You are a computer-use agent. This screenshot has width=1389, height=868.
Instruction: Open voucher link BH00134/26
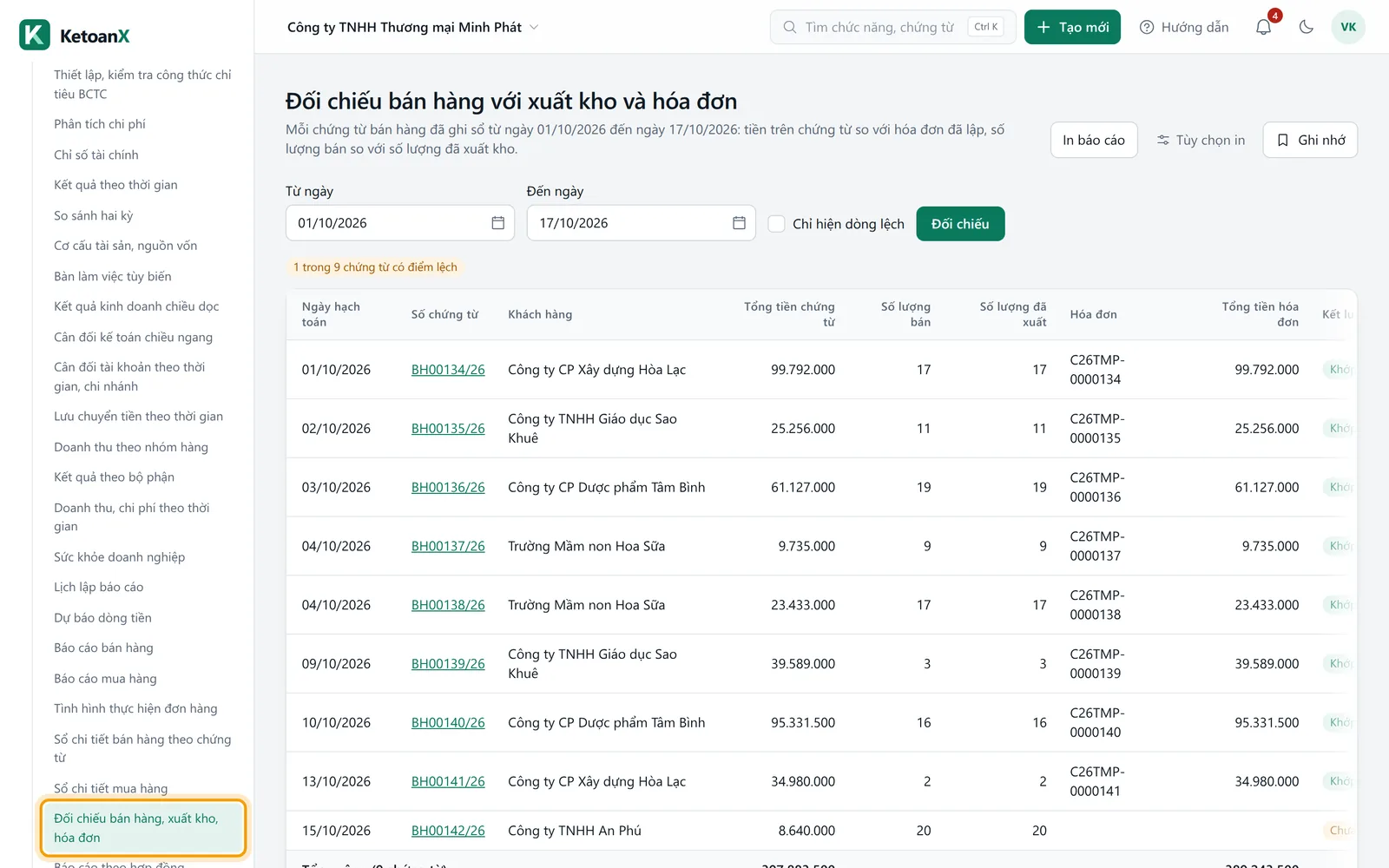448,370
